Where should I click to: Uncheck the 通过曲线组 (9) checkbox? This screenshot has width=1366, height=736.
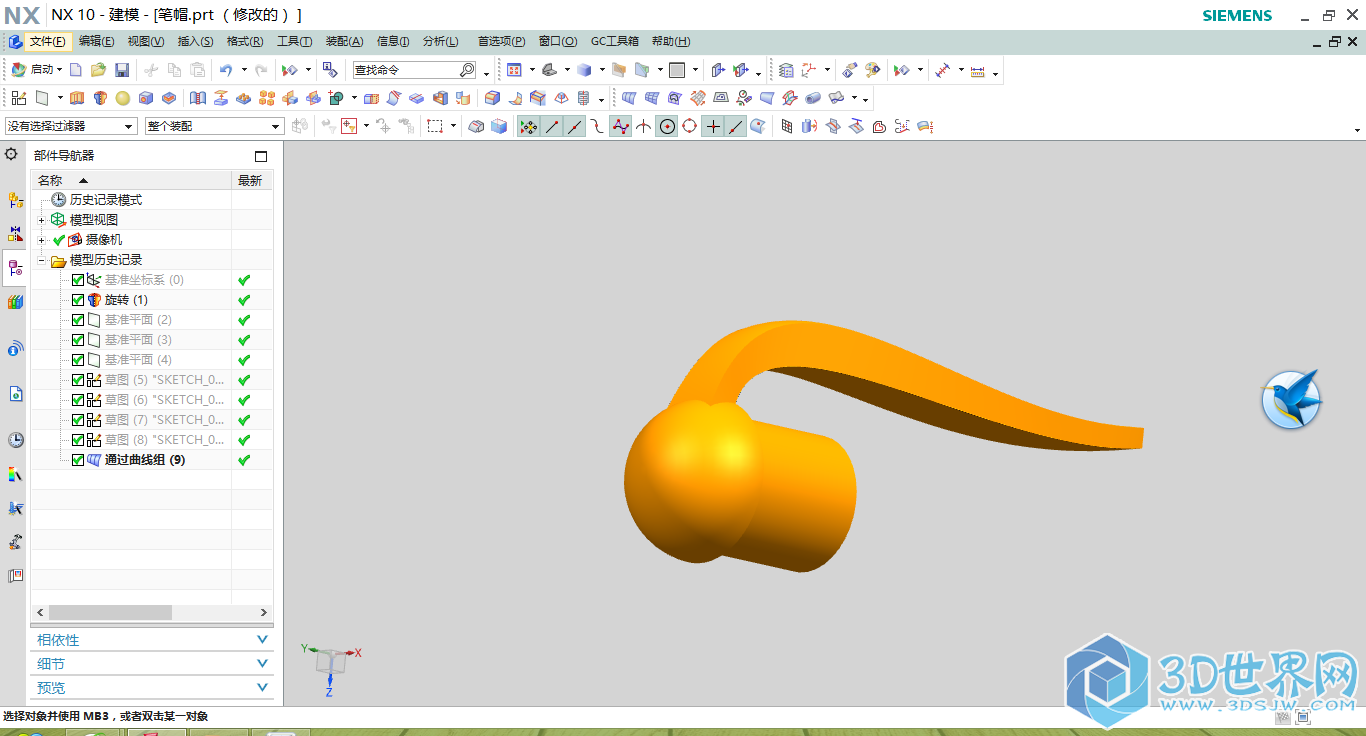click(78, 460)
